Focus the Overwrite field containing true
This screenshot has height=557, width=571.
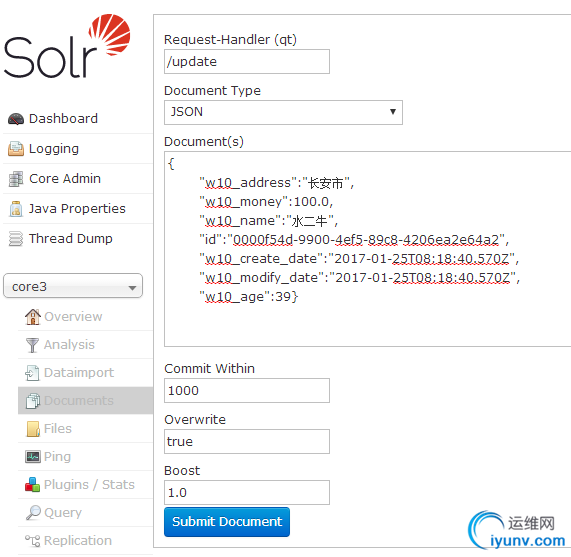247,442
